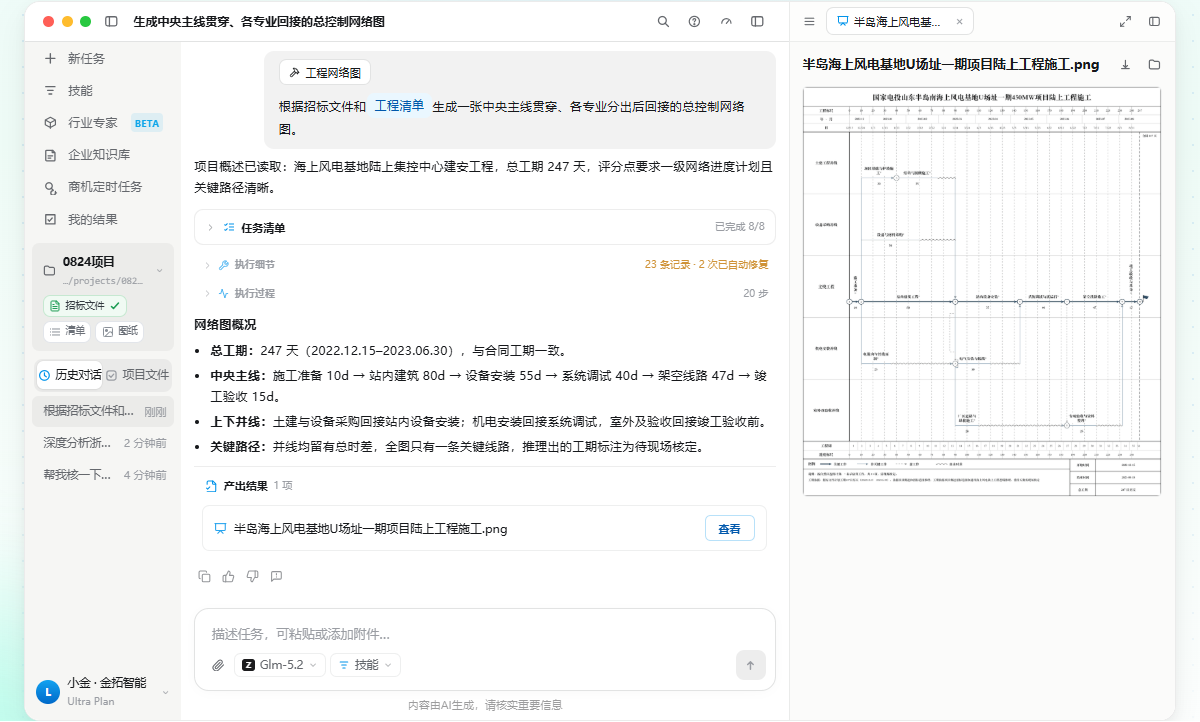Toggle the right preview panel icon
Image resolution: width=1200 pixels, height=722 pixels.
[x=757, y=21]
